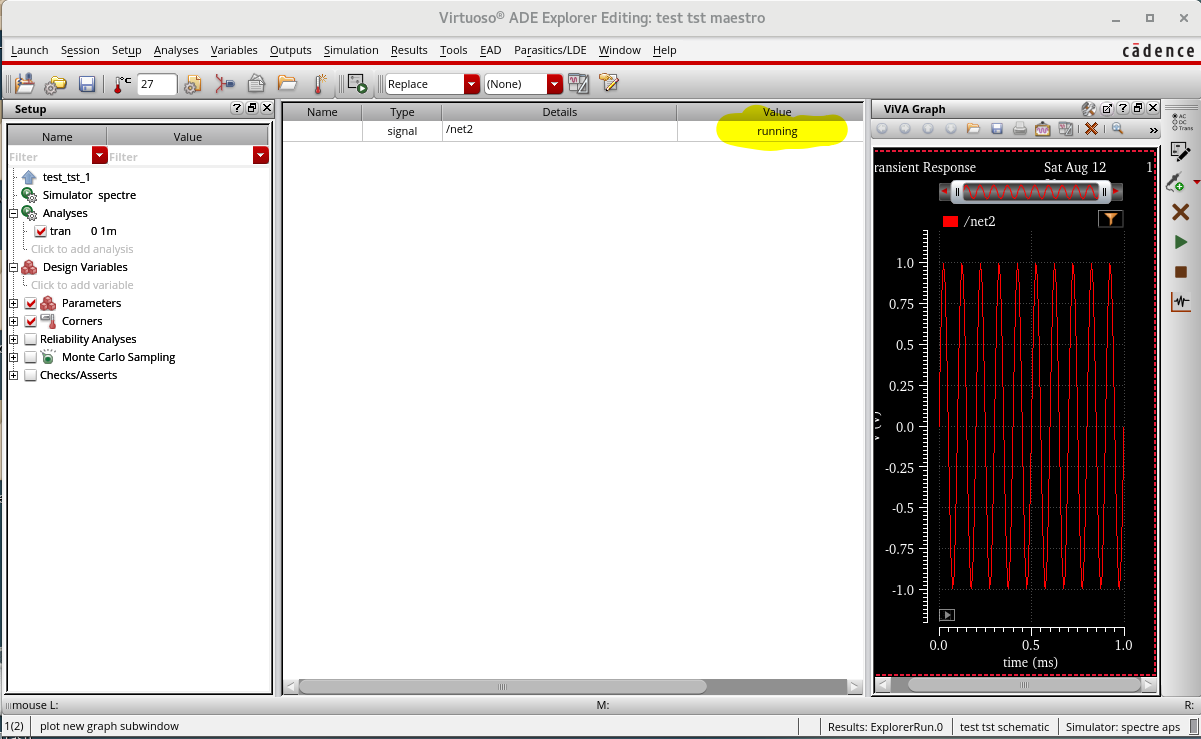Image resolution: width=1201 pixels, height=739 pixels.
Task: Show ViVA Graph panel help
Action: pyautogui.click(x=1123, y=109)
